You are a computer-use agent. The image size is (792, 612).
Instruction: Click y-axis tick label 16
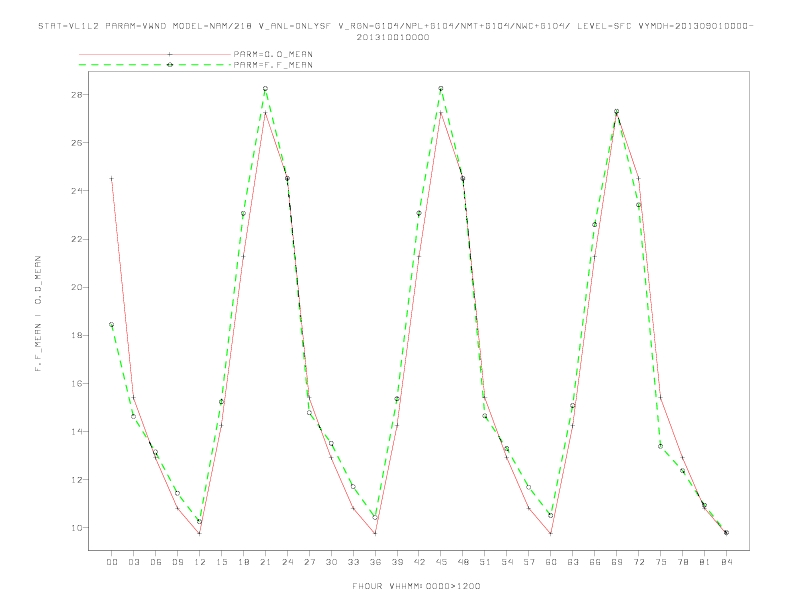coord(77,383)
